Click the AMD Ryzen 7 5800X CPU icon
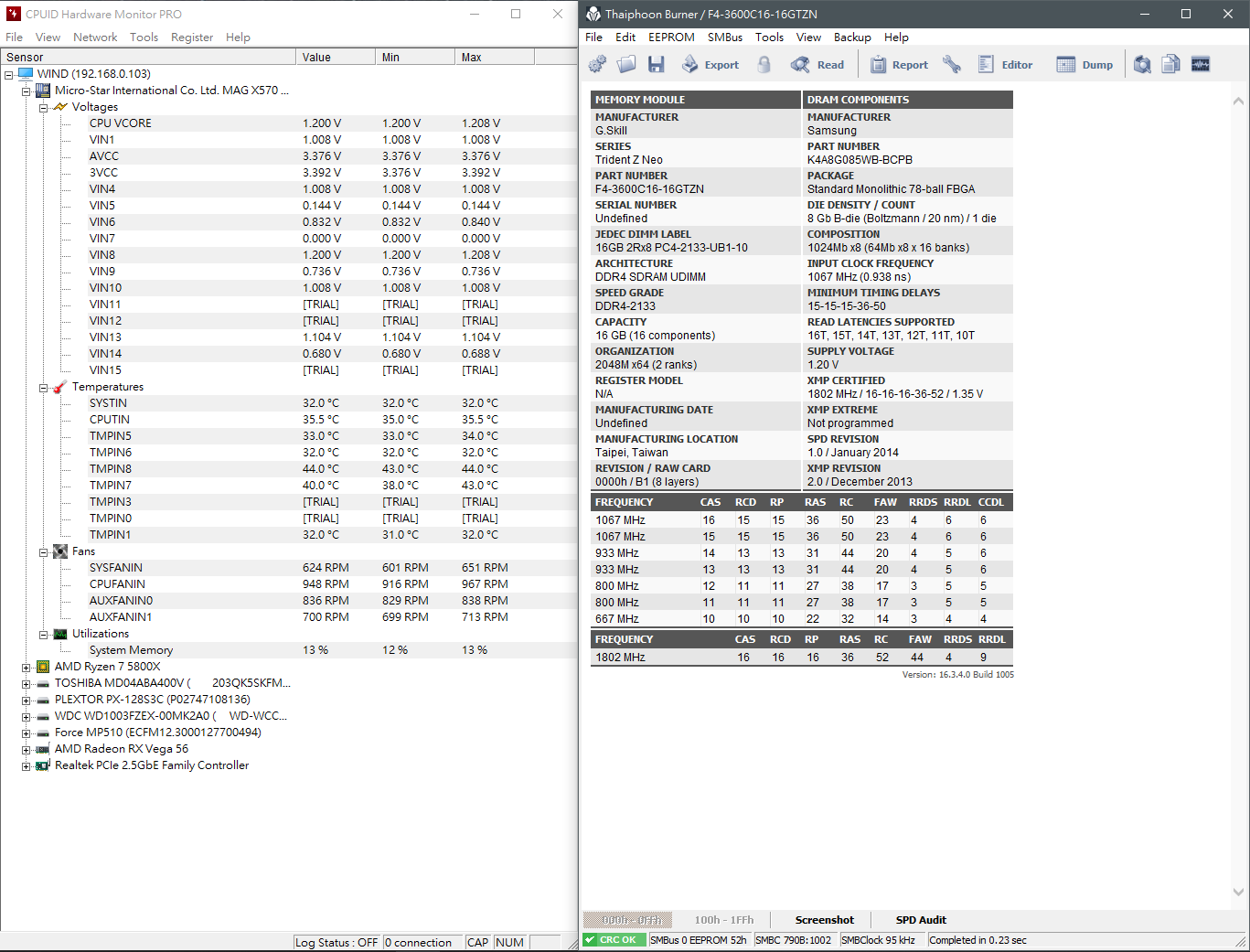The width and height of the screenshot is (1250, 952). [x=42, y=667]
